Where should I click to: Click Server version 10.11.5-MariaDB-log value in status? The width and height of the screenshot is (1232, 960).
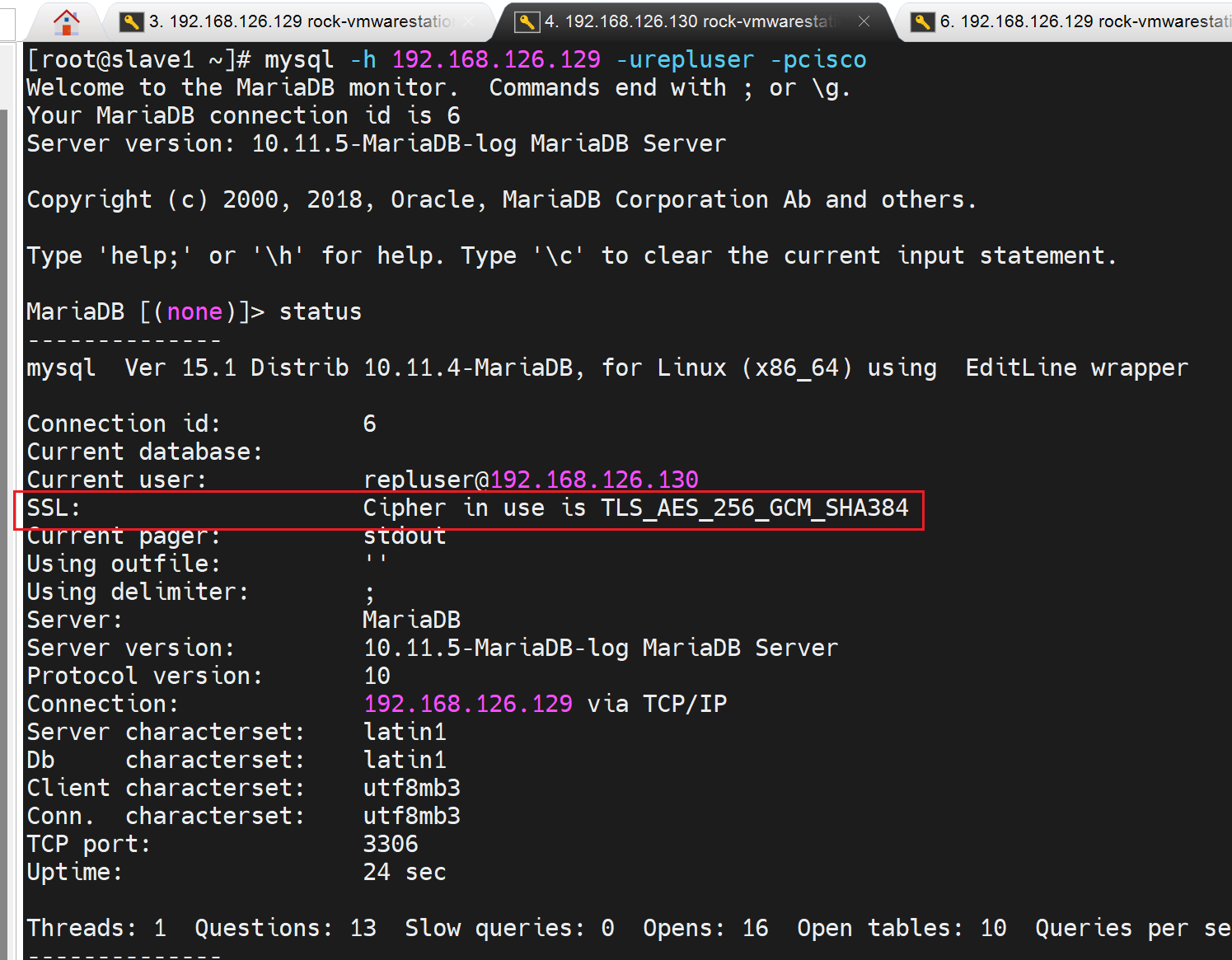(601, 648)
